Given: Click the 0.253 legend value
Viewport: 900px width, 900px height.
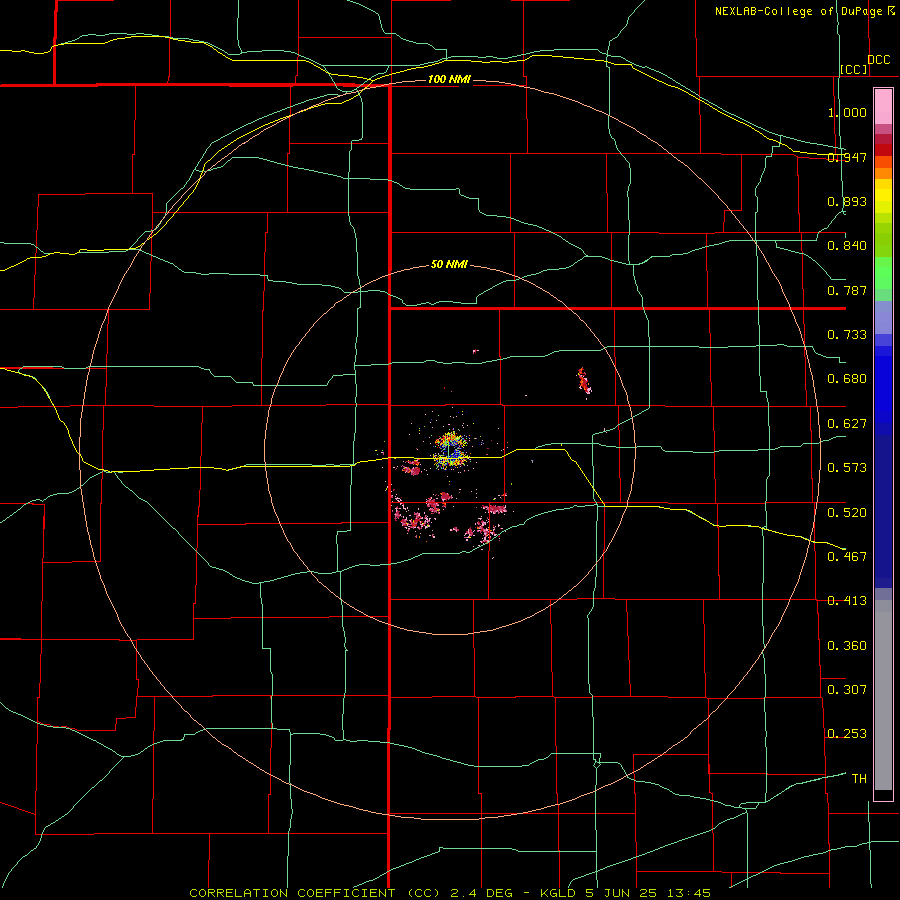Looking at the screenshot, I should pos(847,734).
